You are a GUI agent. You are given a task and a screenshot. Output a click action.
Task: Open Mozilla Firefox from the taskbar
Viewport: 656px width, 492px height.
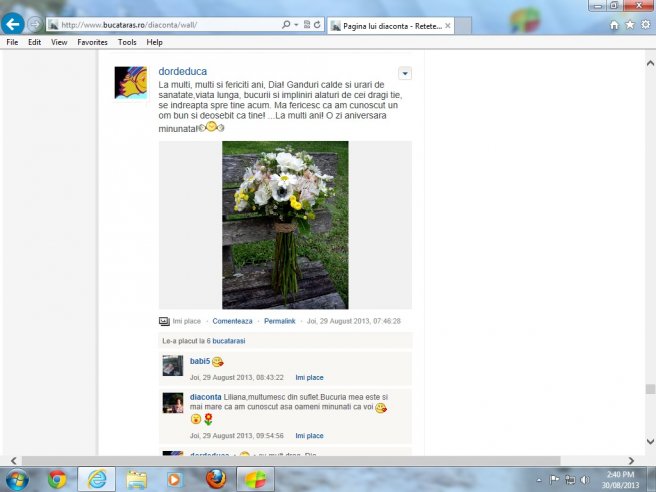click(x=215, y=479)
